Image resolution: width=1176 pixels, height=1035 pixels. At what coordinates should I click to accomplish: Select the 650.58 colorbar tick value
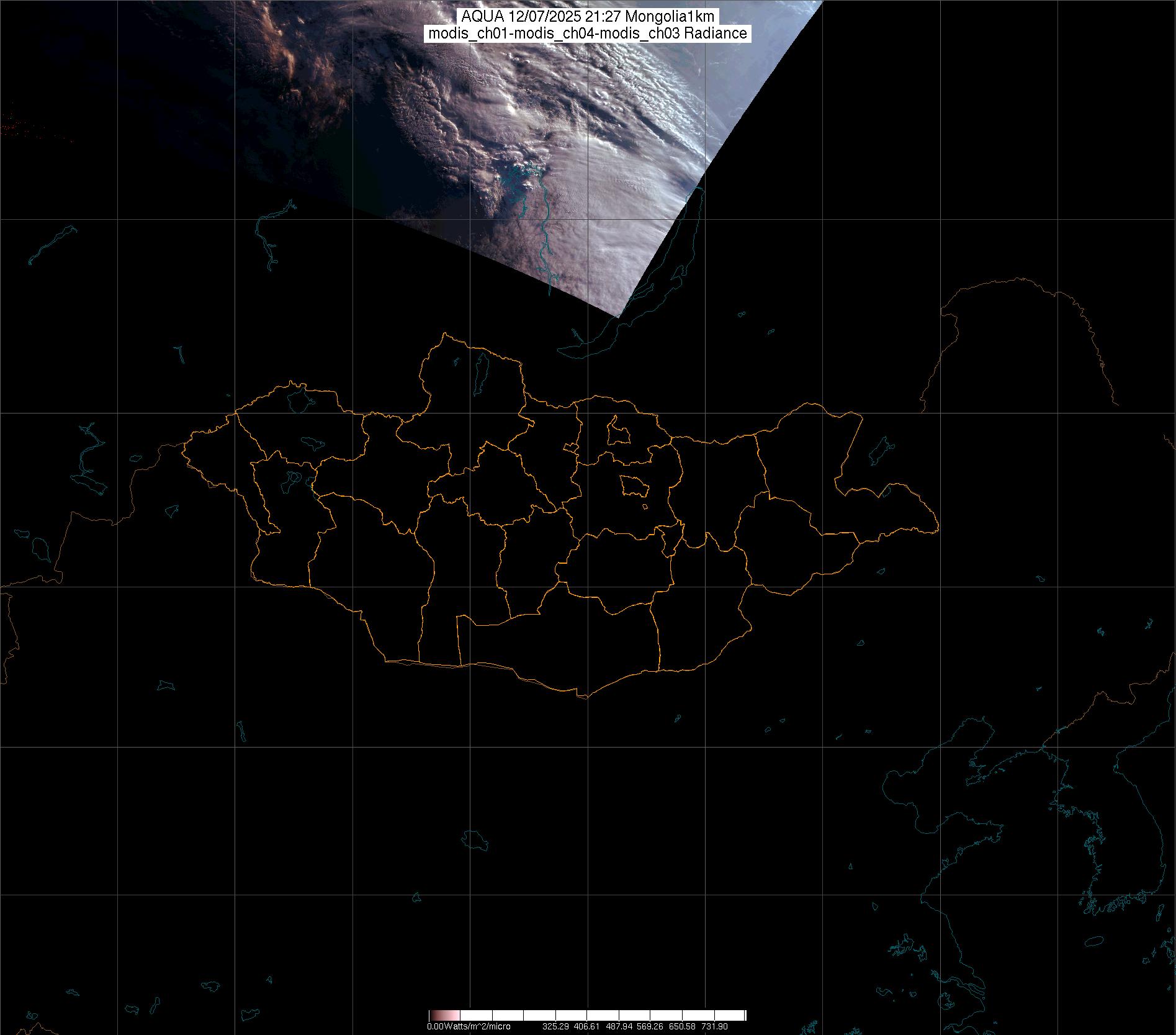pyautogui.click(x=682, y=1026)
